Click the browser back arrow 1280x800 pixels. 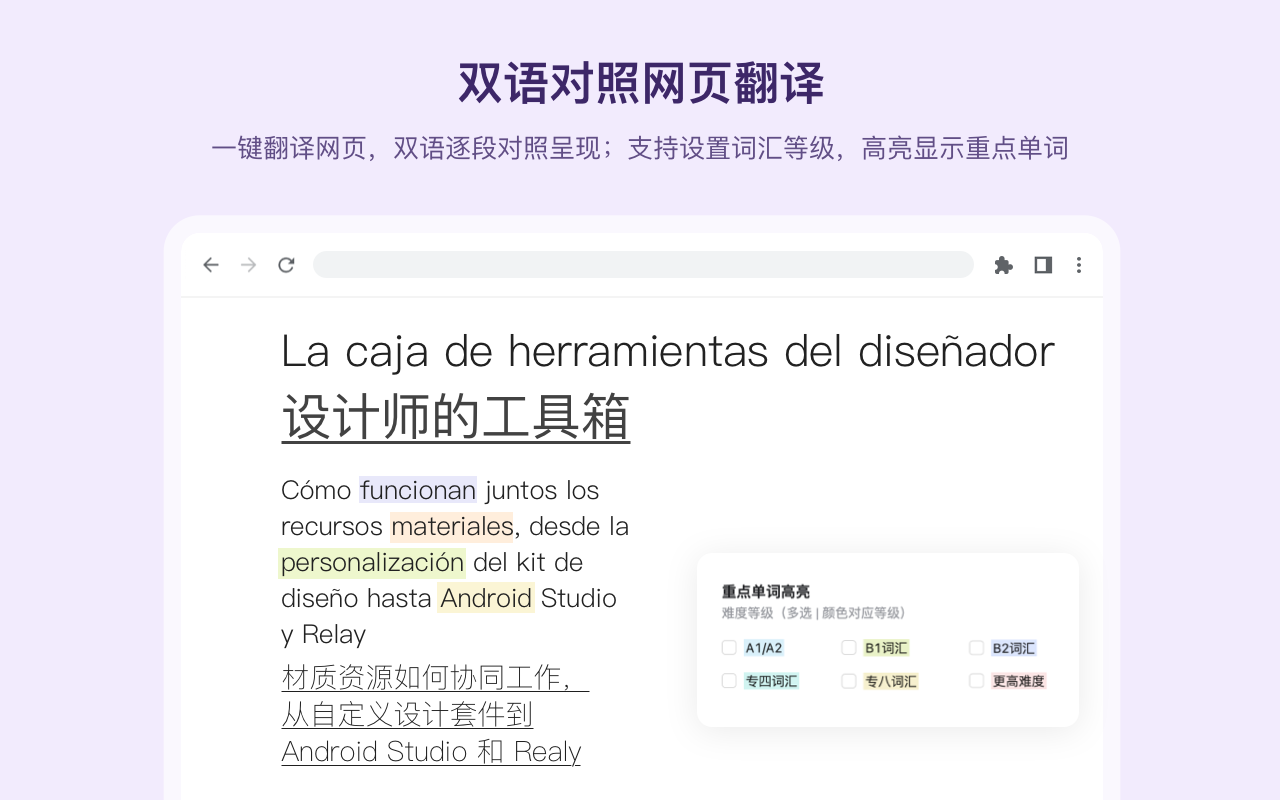pyautogui.click(x=210, y=264)
